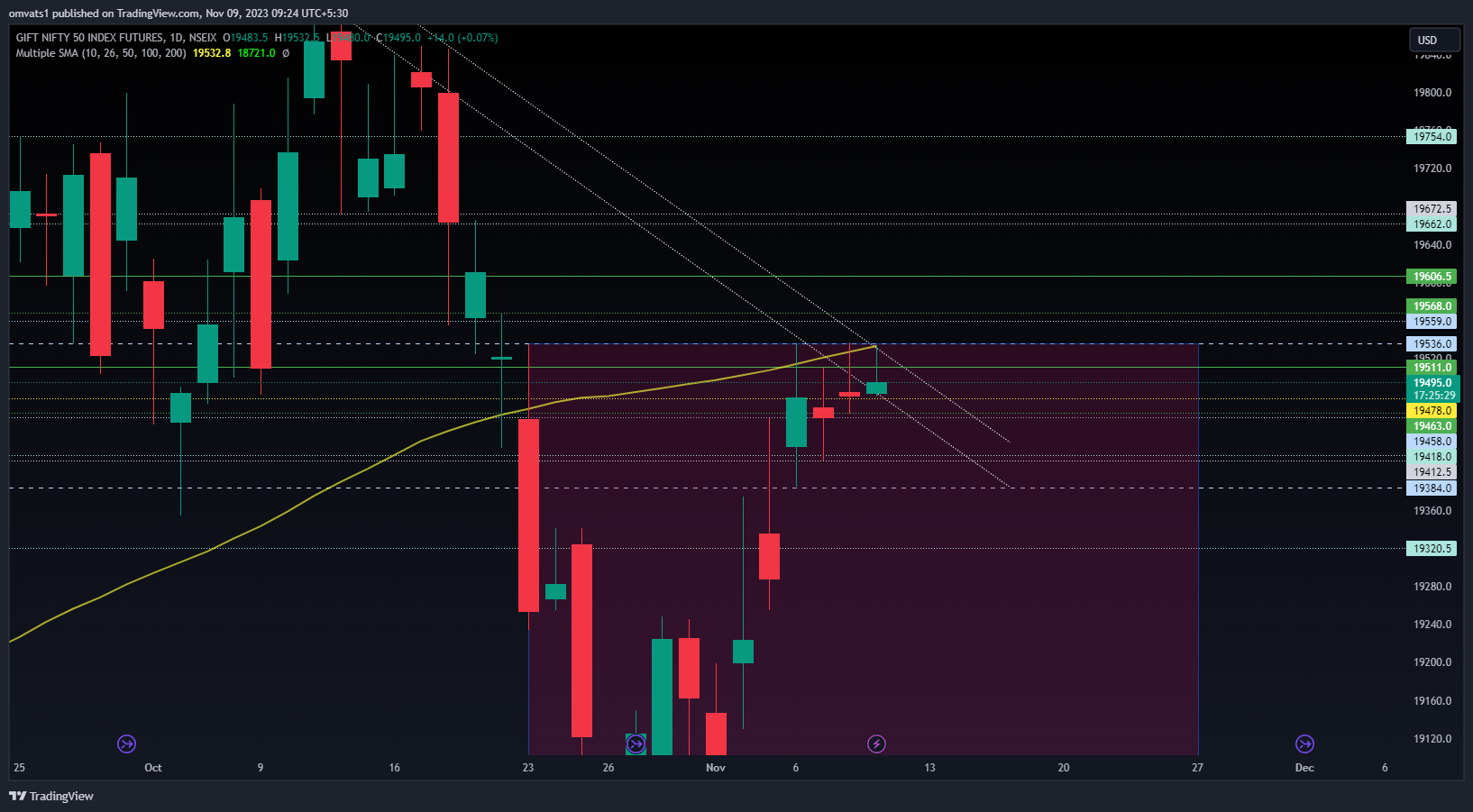Viewport: 1473px width, 812px height.
Task: Click the green SMA value 18721.0
Action: (256, 53)
